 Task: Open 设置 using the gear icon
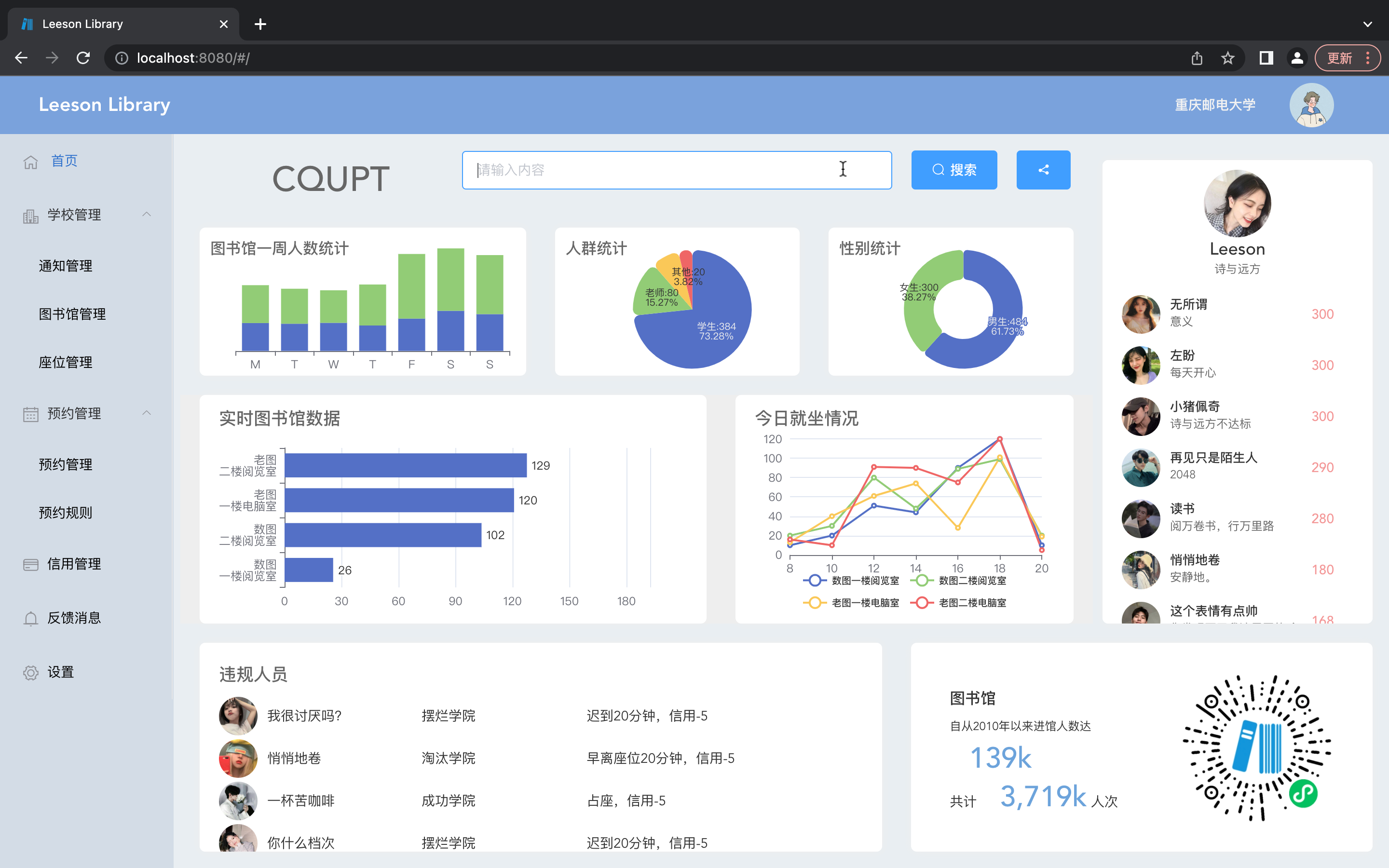click(x=30, y=672)
